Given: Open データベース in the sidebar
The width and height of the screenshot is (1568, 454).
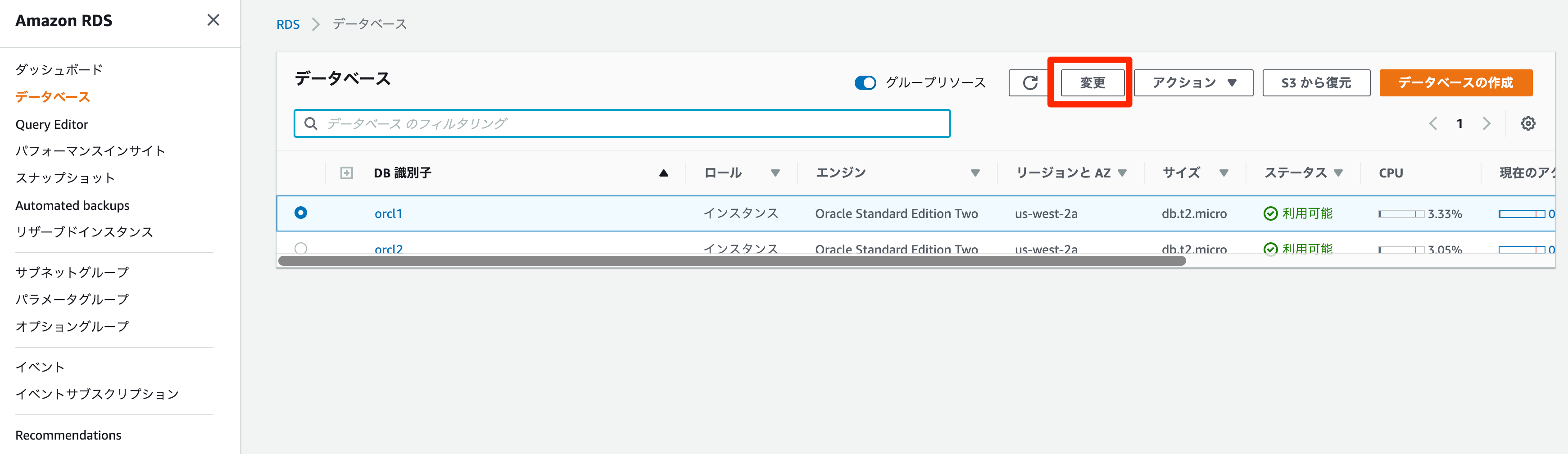Looking at the screenshot, I should point(53,97).
